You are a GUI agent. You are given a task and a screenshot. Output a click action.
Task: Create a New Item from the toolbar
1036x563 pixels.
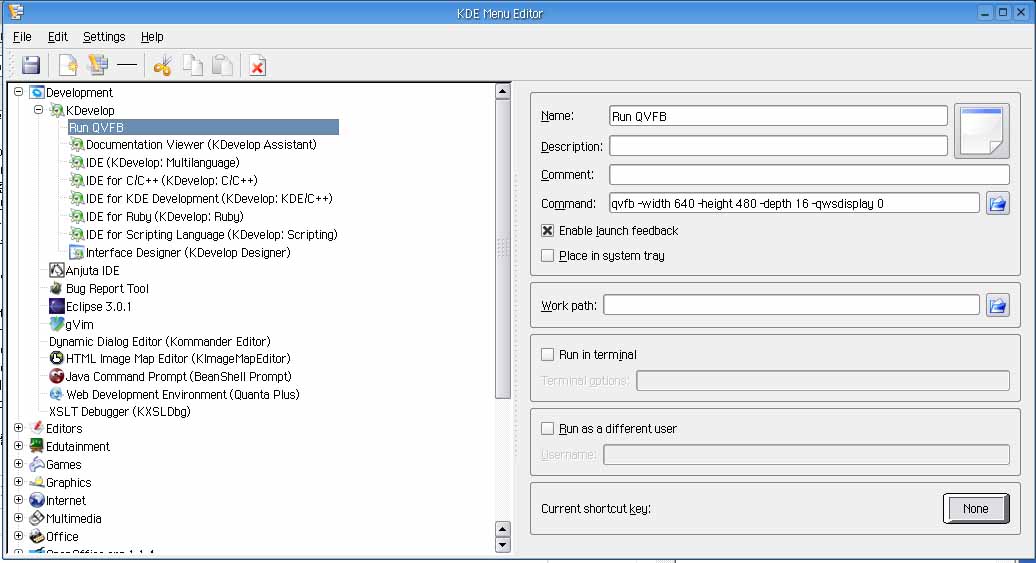pos(67,65)
